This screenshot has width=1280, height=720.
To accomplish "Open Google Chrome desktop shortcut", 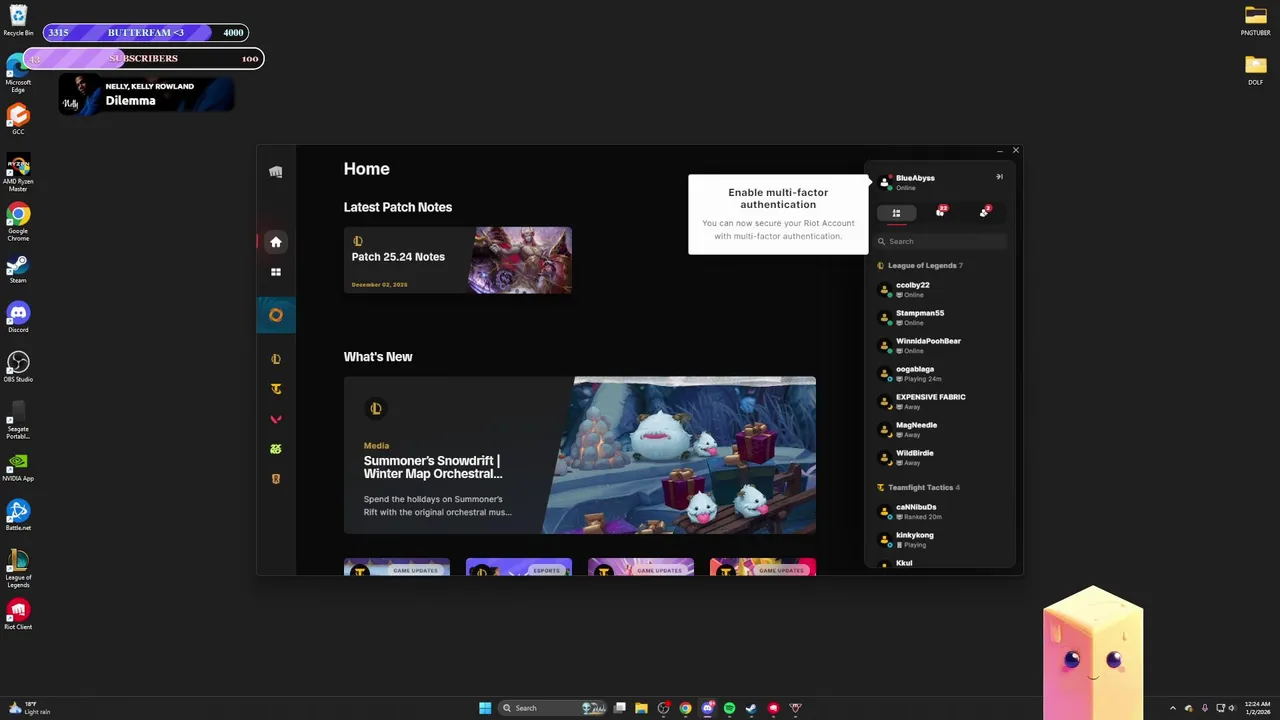I will [x=18, y=222].
